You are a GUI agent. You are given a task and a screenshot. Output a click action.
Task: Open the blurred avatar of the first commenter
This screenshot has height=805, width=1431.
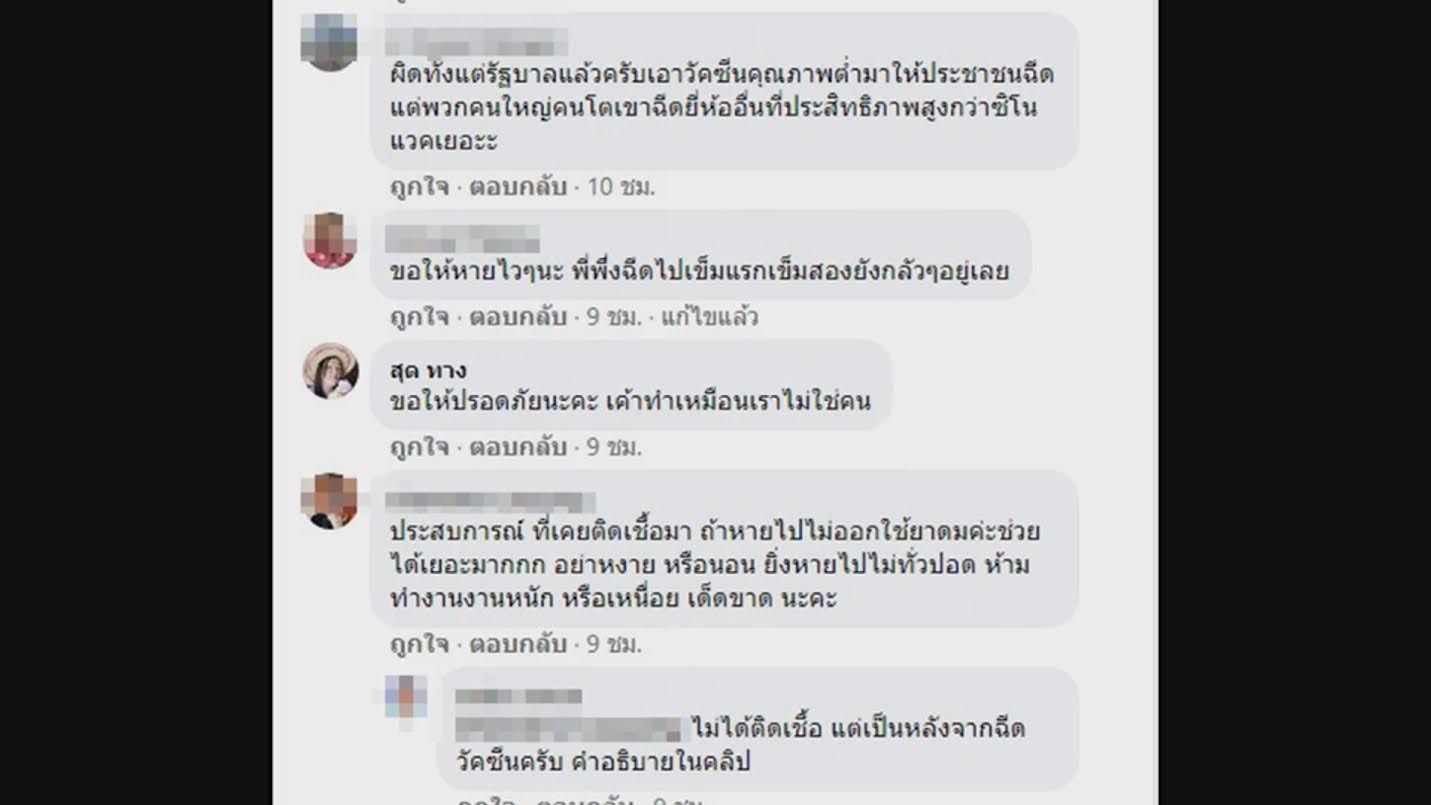click(x=330, y=43)
